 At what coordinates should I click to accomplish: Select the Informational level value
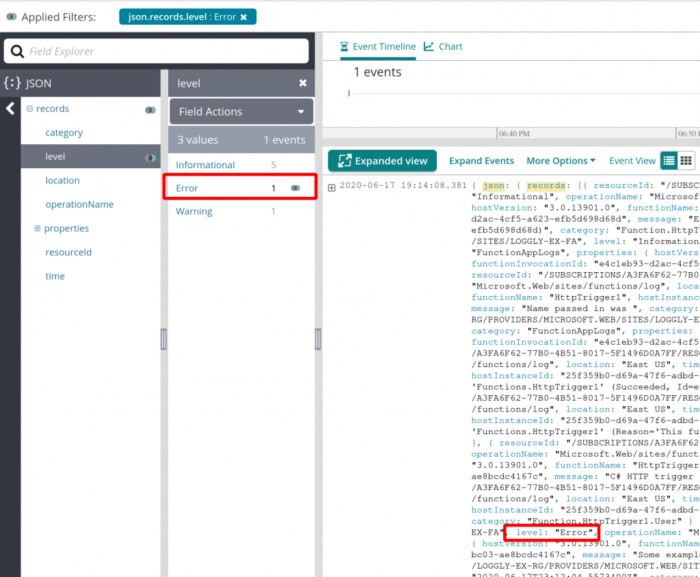[x=205, y=165]
